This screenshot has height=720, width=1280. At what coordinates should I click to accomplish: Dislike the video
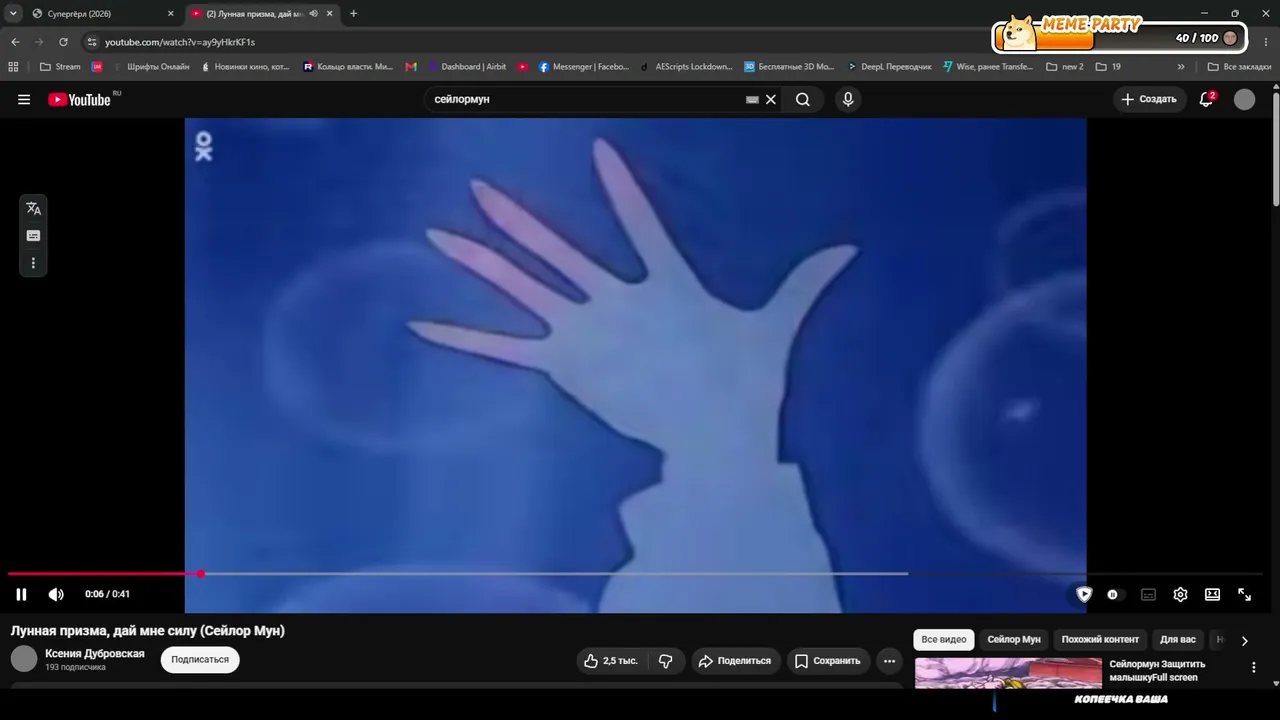[x=666, y=661]
